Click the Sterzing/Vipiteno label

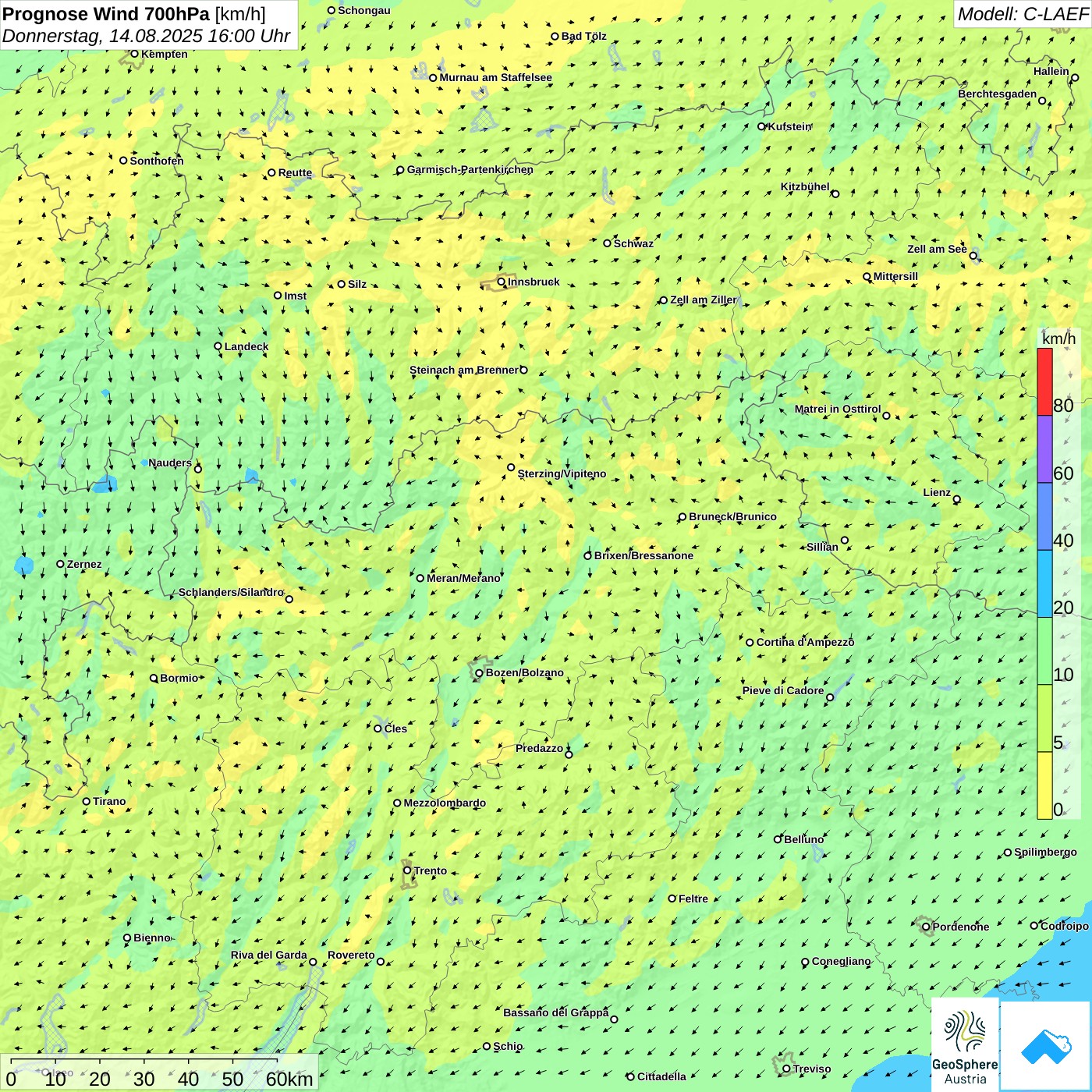click(x=562, y=473)
